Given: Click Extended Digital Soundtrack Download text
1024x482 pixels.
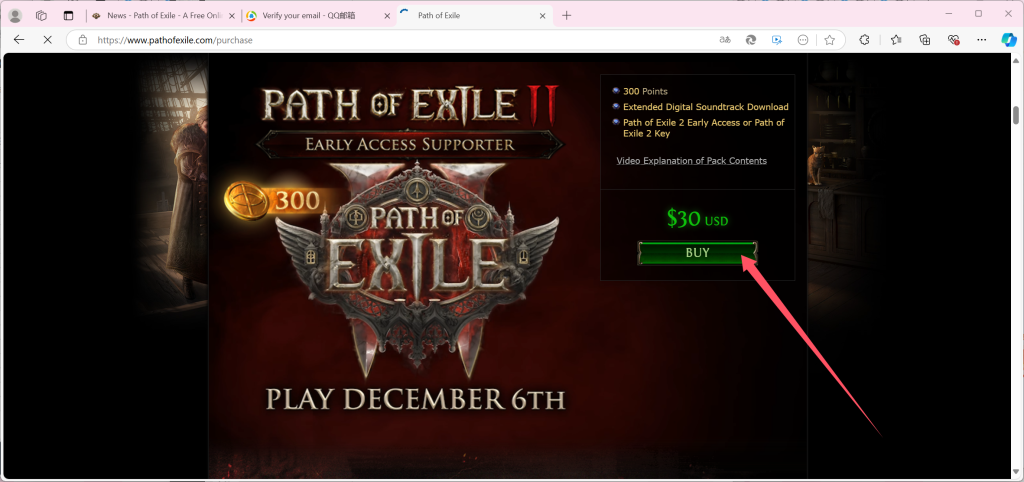Looking at the screenshot, I should (705, 106).
